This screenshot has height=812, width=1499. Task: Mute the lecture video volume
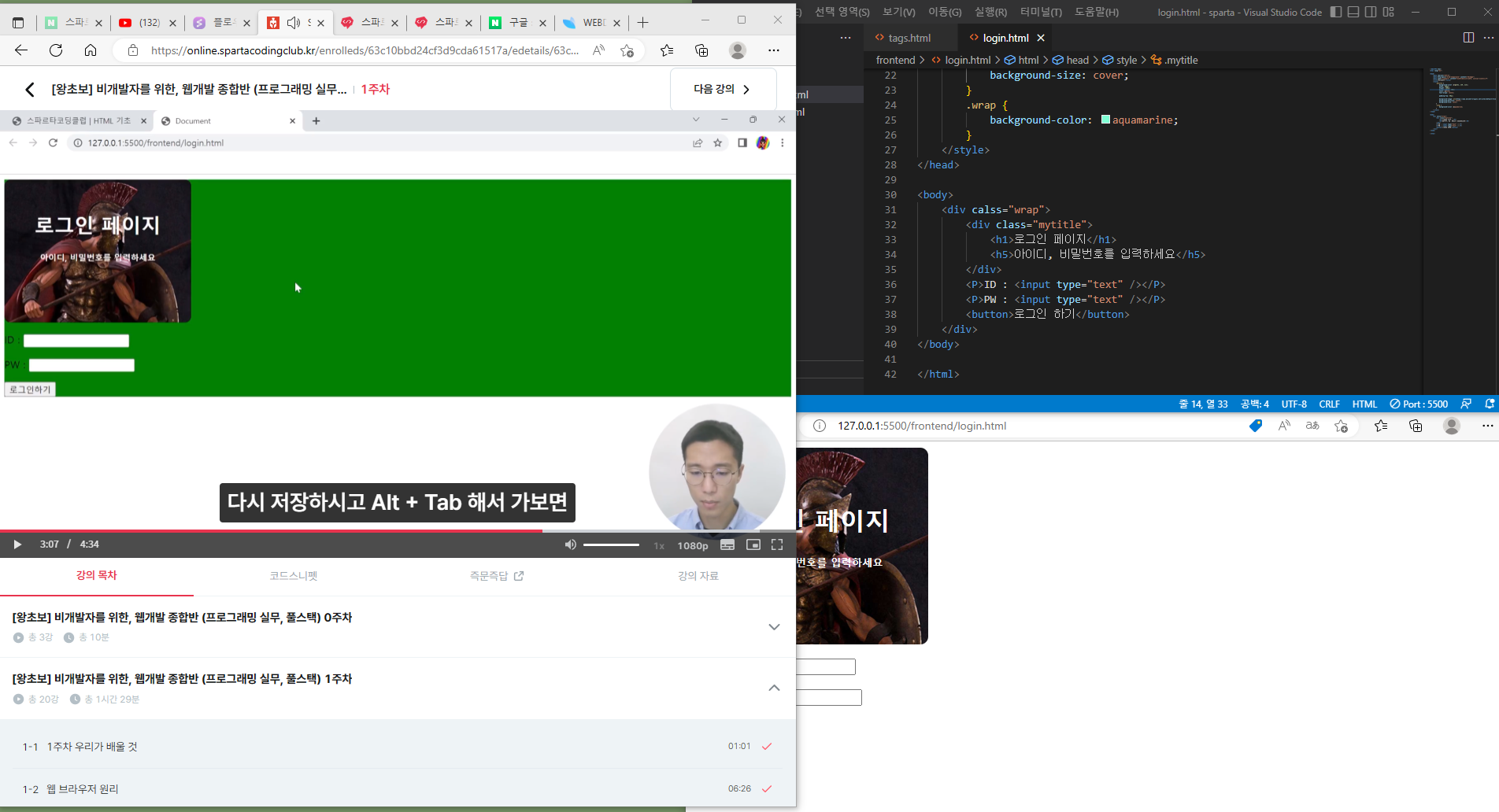571,544
